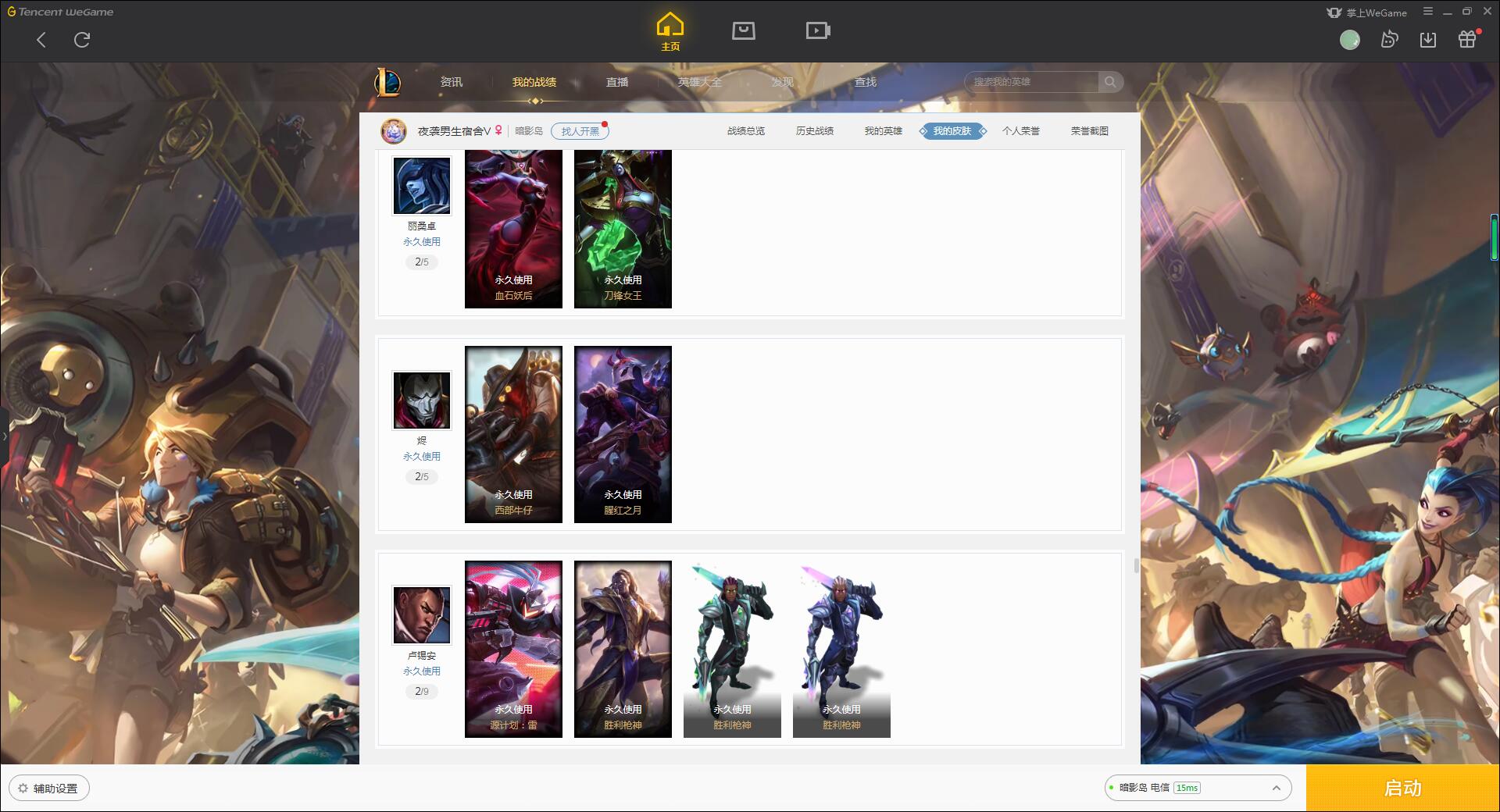Click the 2/5 count under 烬

422,477
